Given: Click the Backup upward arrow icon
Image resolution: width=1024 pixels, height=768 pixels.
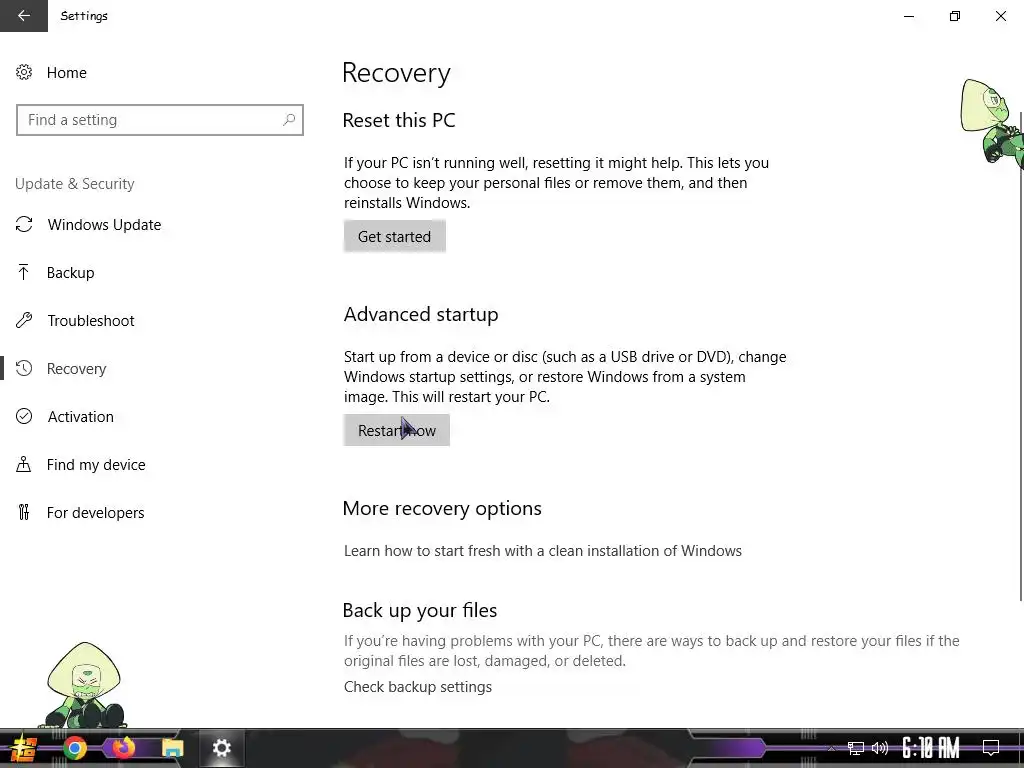Looking at the screenshot, I should [x=24, y=272].
